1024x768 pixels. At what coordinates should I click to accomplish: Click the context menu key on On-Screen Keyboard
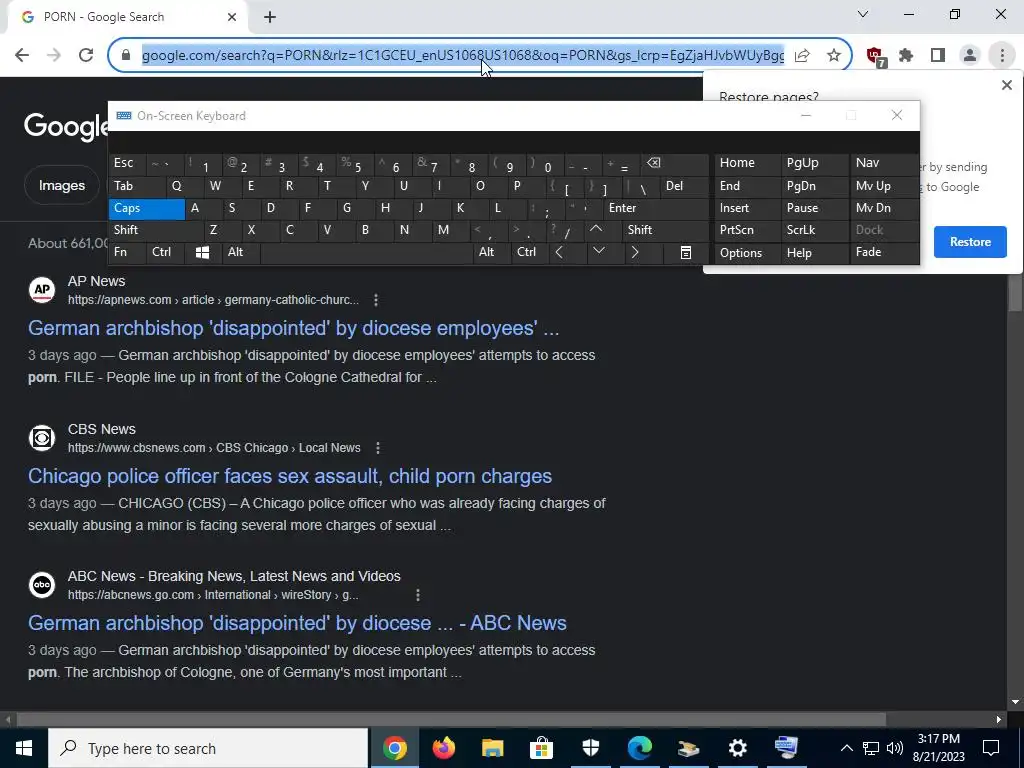[686, 253]
